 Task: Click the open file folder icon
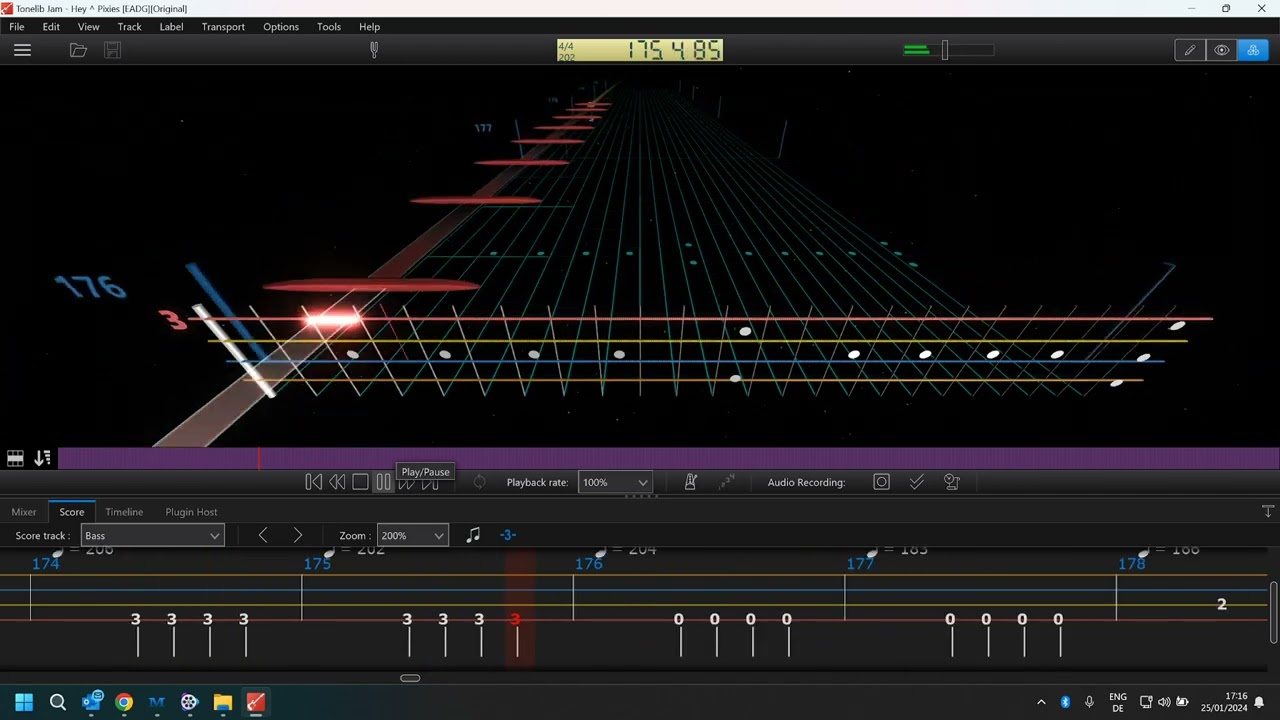78,50
